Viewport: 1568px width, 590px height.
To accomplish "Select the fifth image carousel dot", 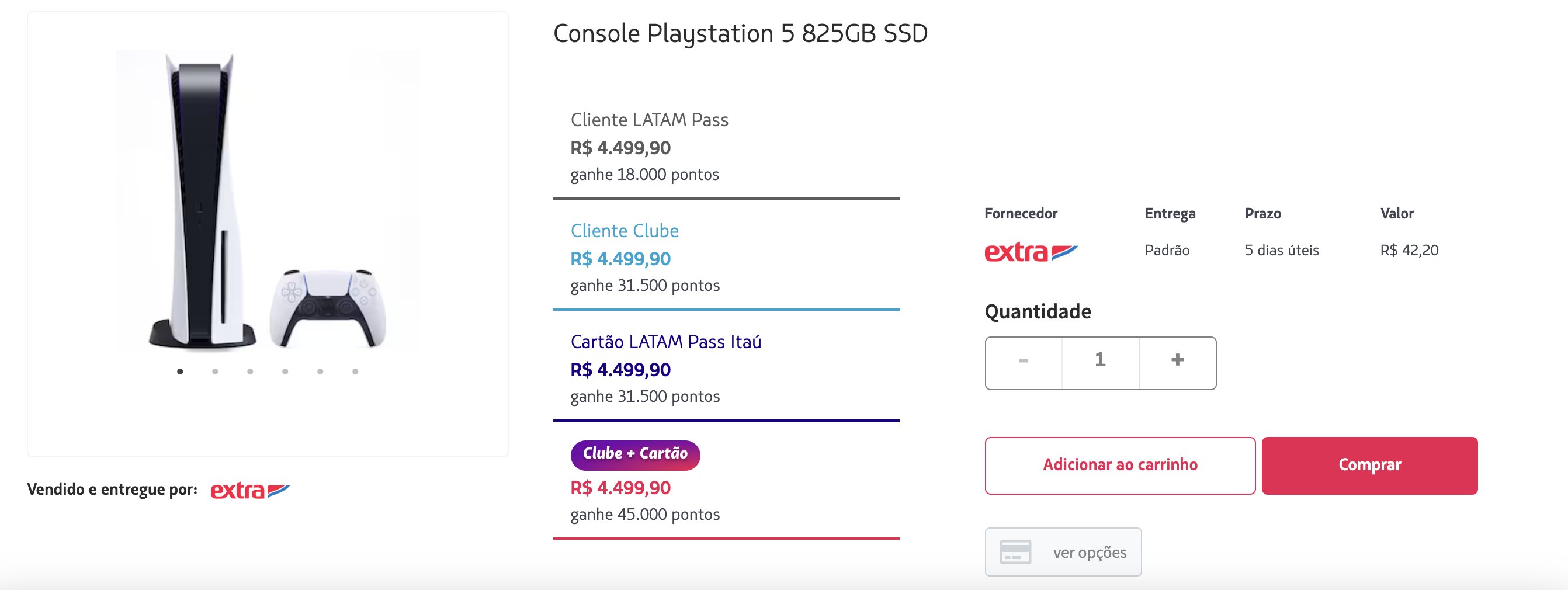I will coord(320,372).
